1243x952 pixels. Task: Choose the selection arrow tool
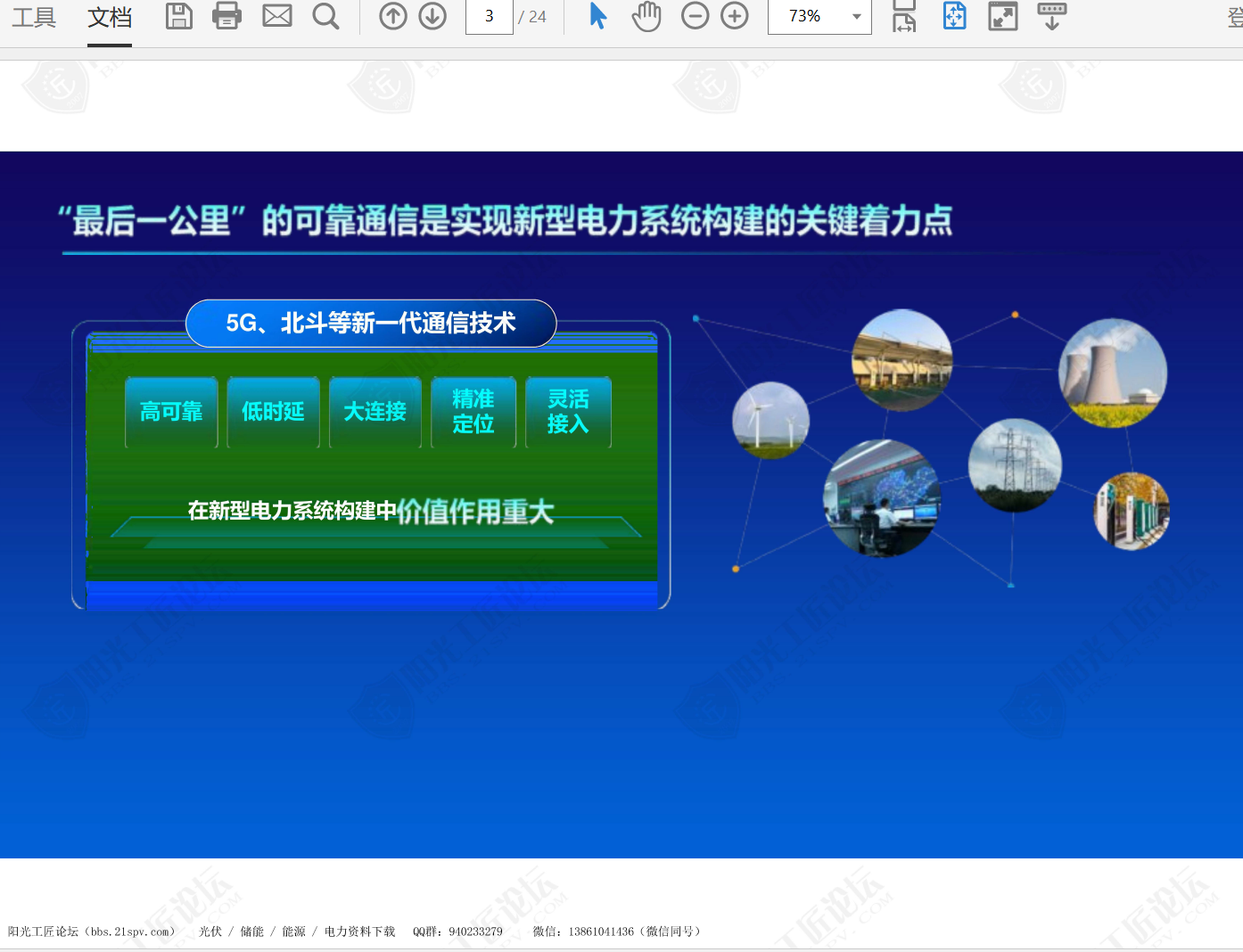pos(598,16)
